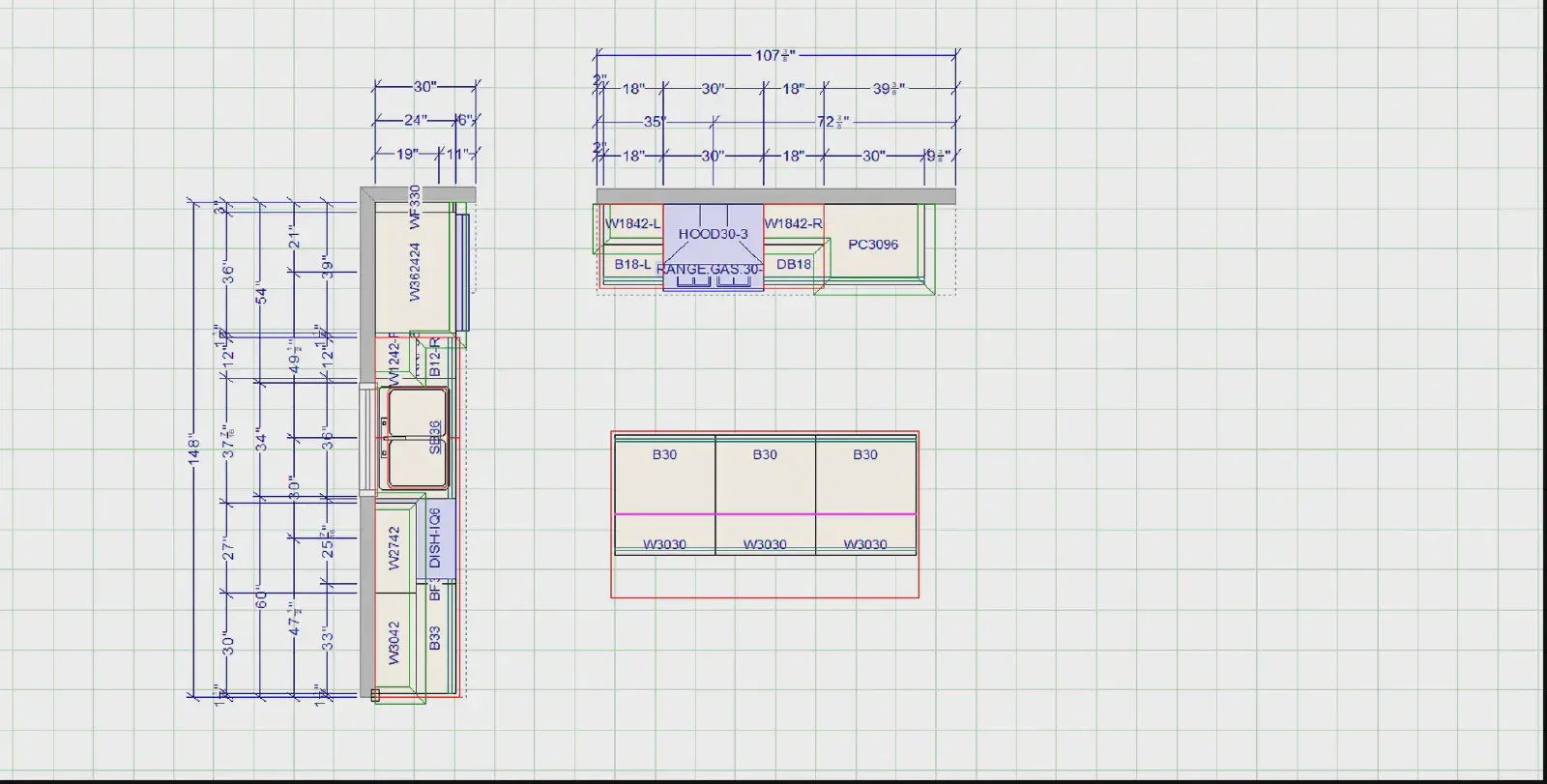Image resolution: width=1547 pixels, height=784 pixels.
Task: Select the SB36 sink base cabinet
Action: tap(435, 437)
